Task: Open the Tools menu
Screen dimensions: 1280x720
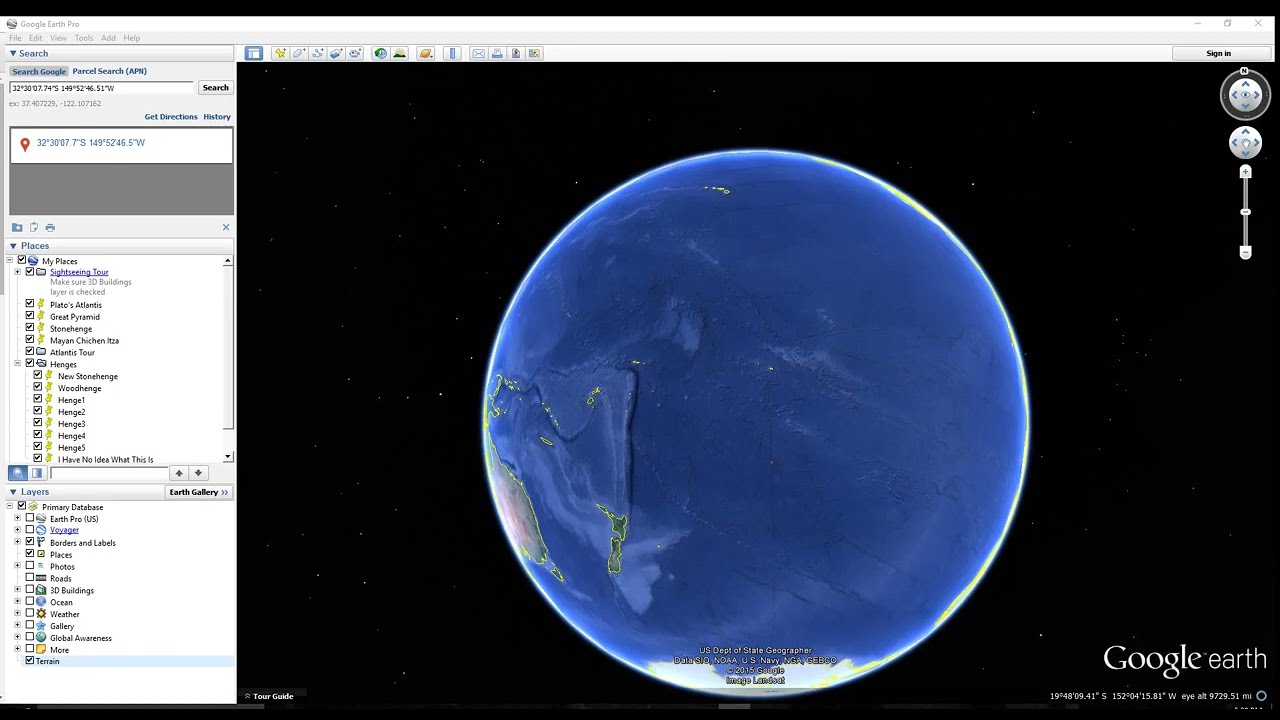Action: click(x=84, y=38)
